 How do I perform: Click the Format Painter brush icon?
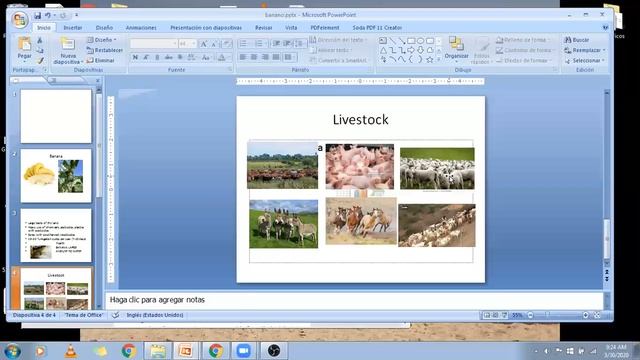click(x=40, y=60)
